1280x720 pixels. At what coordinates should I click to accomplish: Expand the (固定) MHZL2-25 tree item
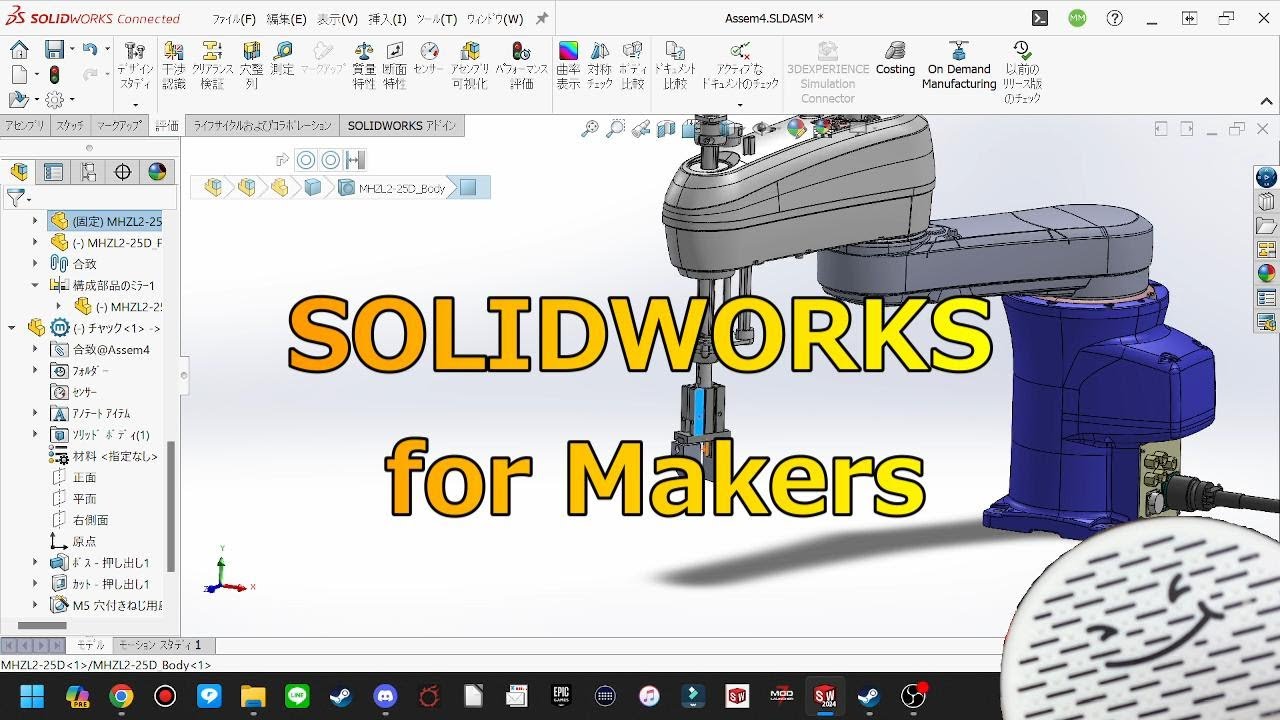coord(35,221)
